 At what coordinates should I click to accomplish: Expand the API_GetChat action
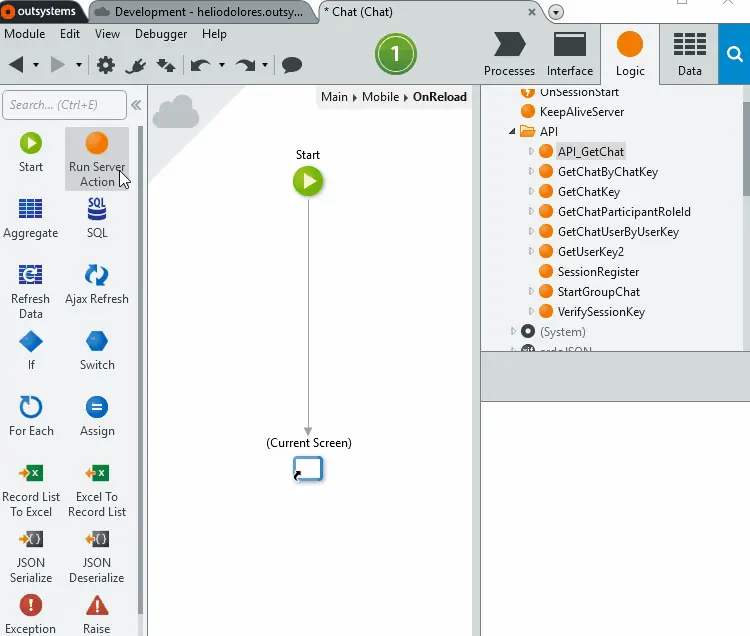pos(531,151)
